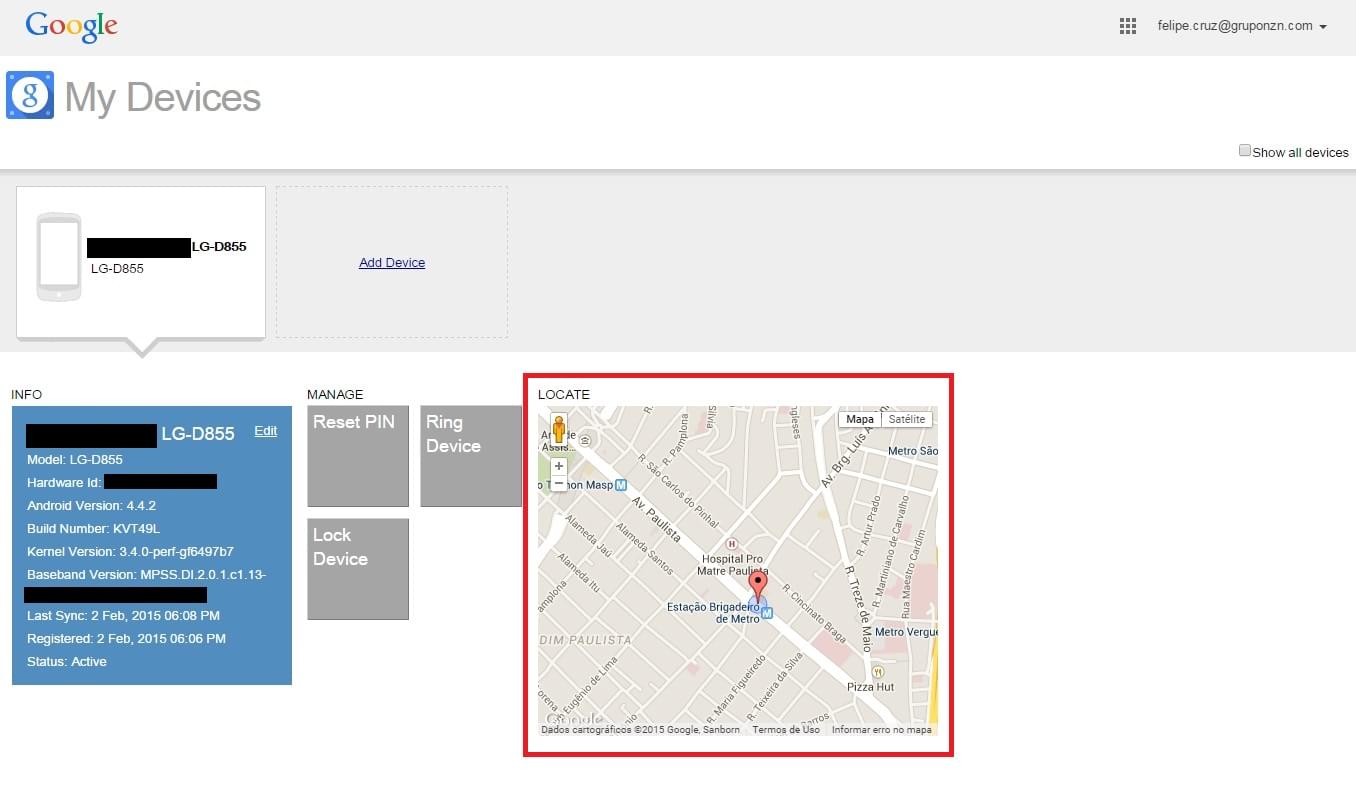This screenshot has width=1356, height=804.
Task: Click Add Device link
Action: point(392,262)
